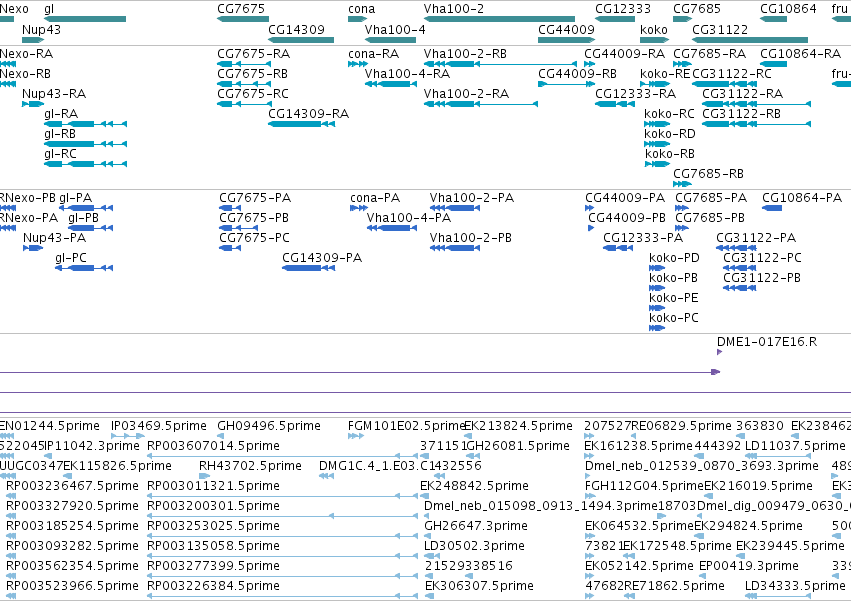Select the CG31122-PC protein label
Screen dimensions: 851x601
point(762,258)
